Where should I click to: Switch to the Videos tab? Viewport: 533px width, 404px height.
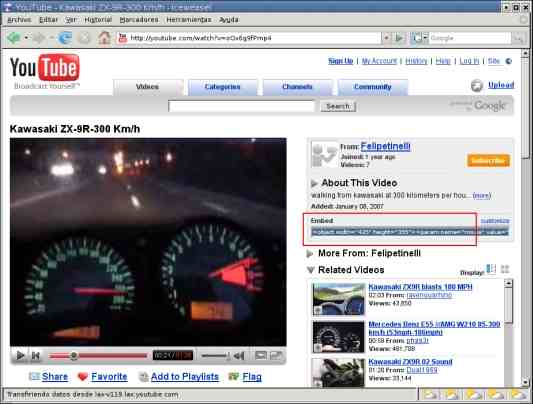click(148, 87)
